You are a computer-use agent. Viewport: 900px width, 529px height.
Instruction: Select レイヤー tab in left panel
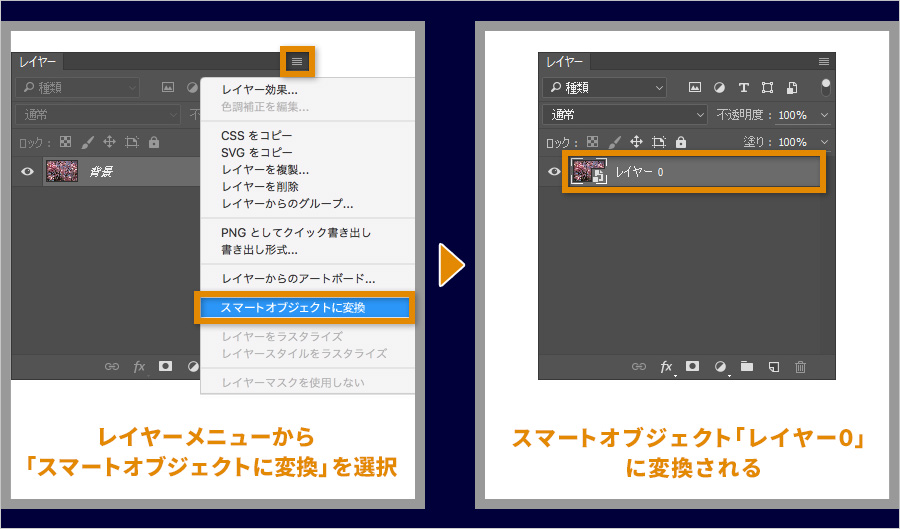(37, 61)
